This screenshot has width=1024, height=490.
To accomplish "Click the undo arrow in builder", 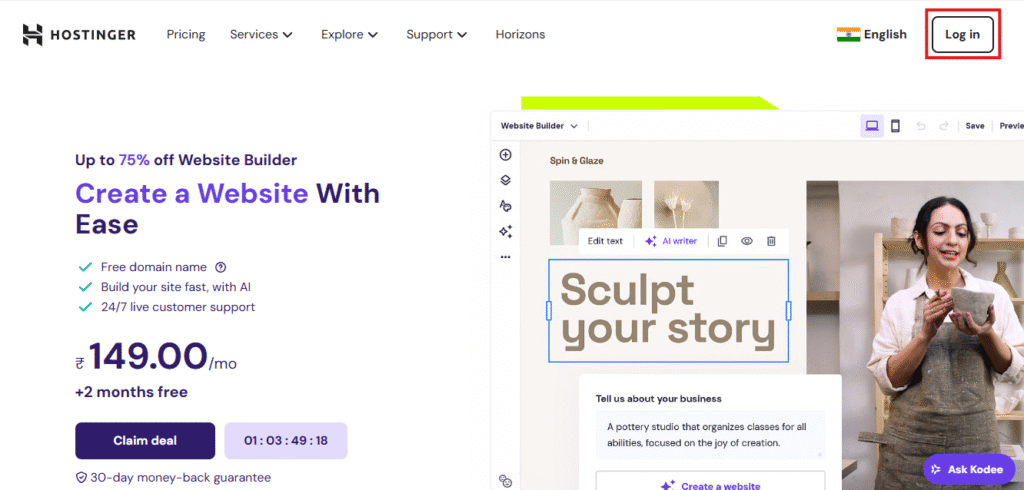I will click(x=921, y=126).
